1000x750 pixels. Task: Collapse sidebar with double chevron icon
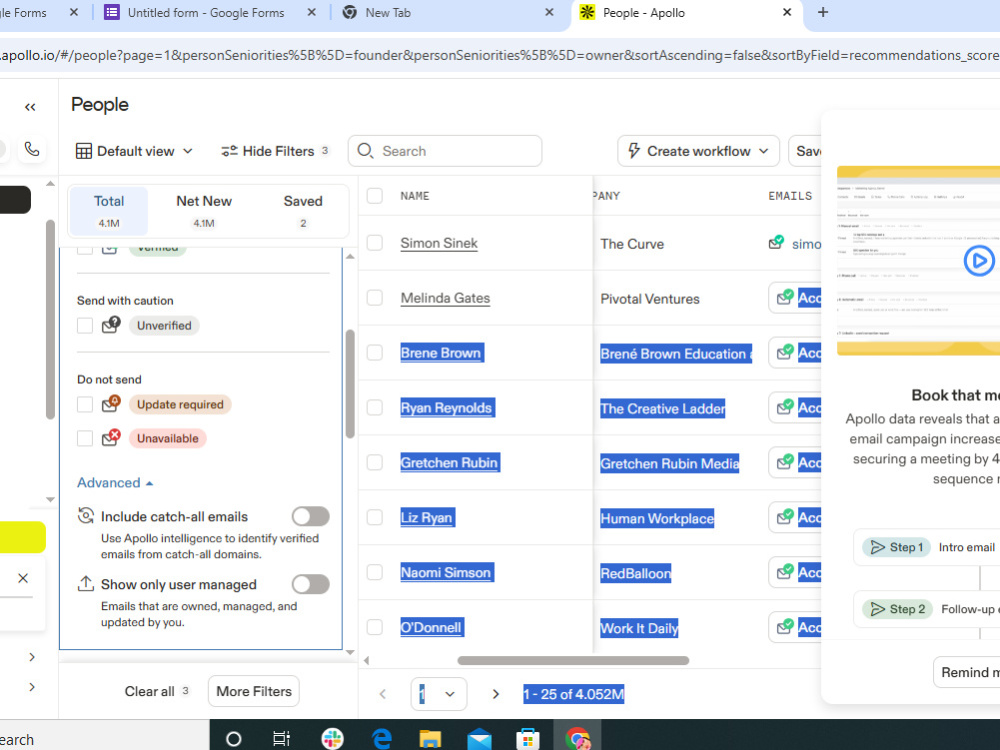pos(30,107)
